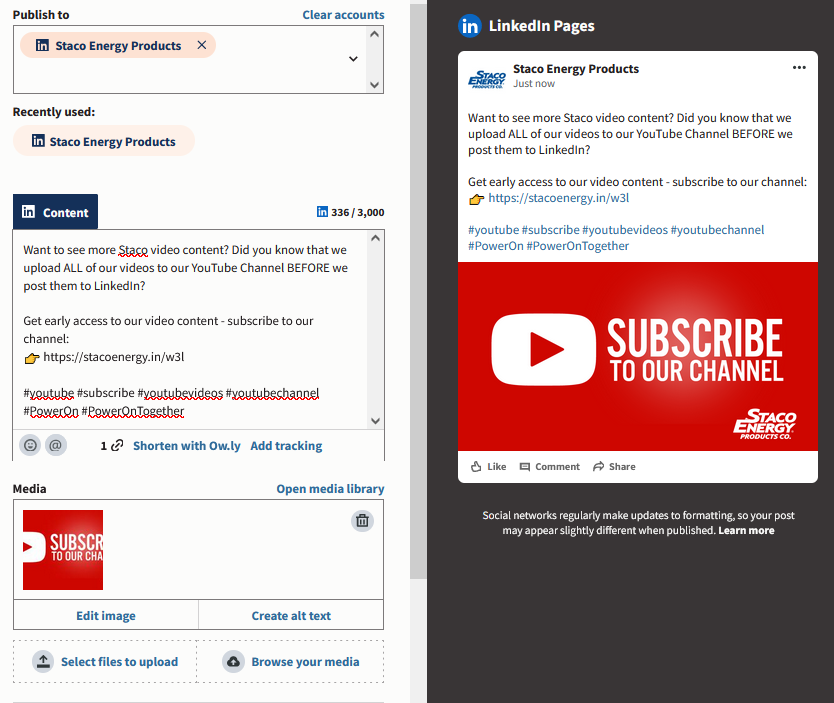This screenshot has height=703, width=834.
Task: Click #youtube hashtag in the preview
Action: [494, 230]
